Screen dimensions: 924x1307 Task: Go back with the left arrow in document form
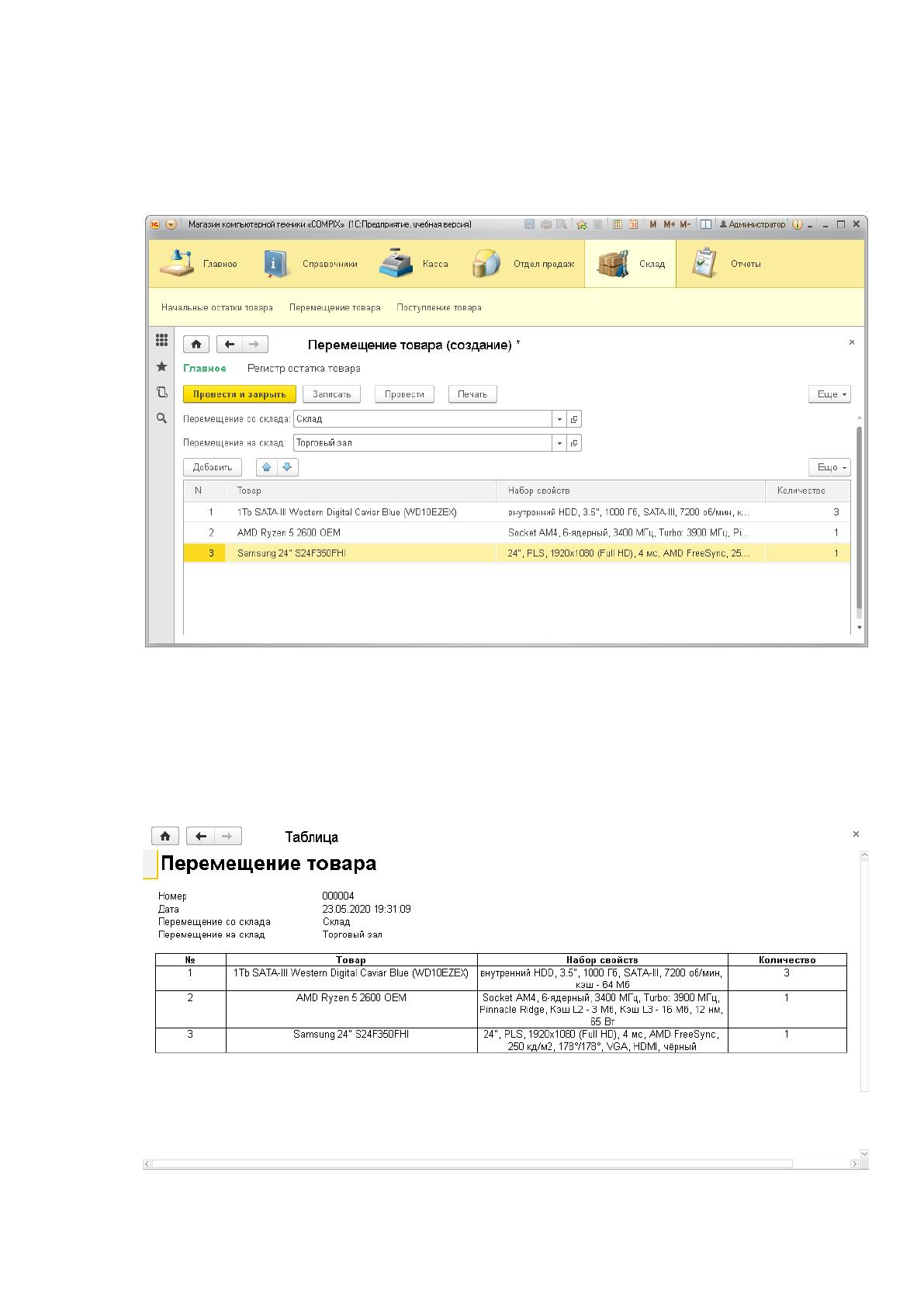tap(230, 345)
